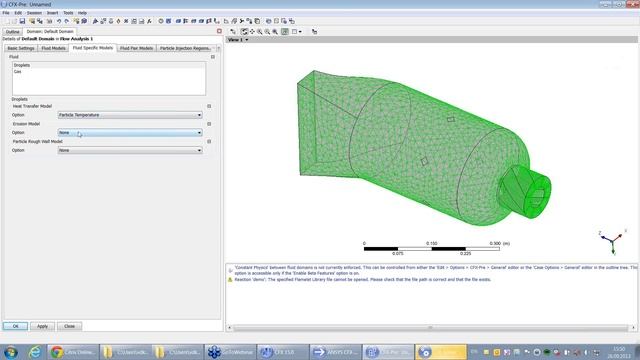Open the Erosion Model Option dropdown
This screenshot has height=360, width=640.
point(130,133)
